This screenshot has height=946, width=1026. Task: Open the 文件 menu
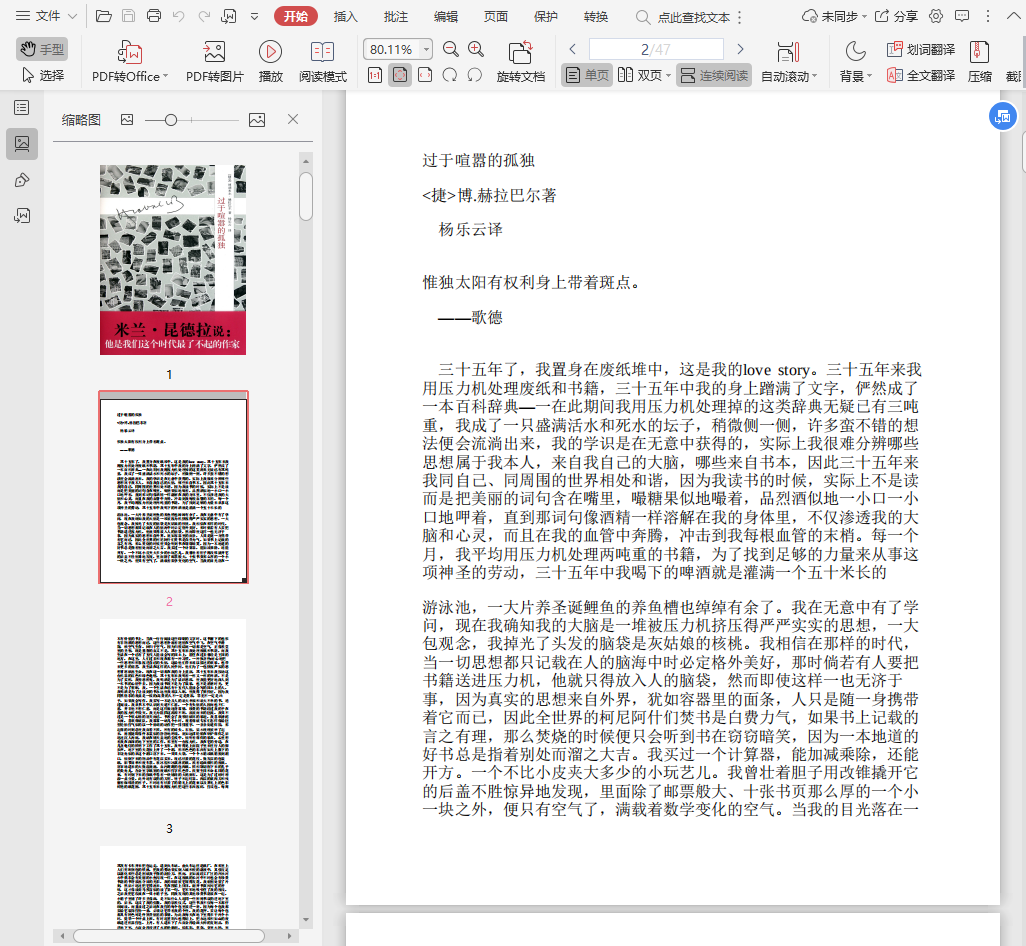(x=46, y=16)
